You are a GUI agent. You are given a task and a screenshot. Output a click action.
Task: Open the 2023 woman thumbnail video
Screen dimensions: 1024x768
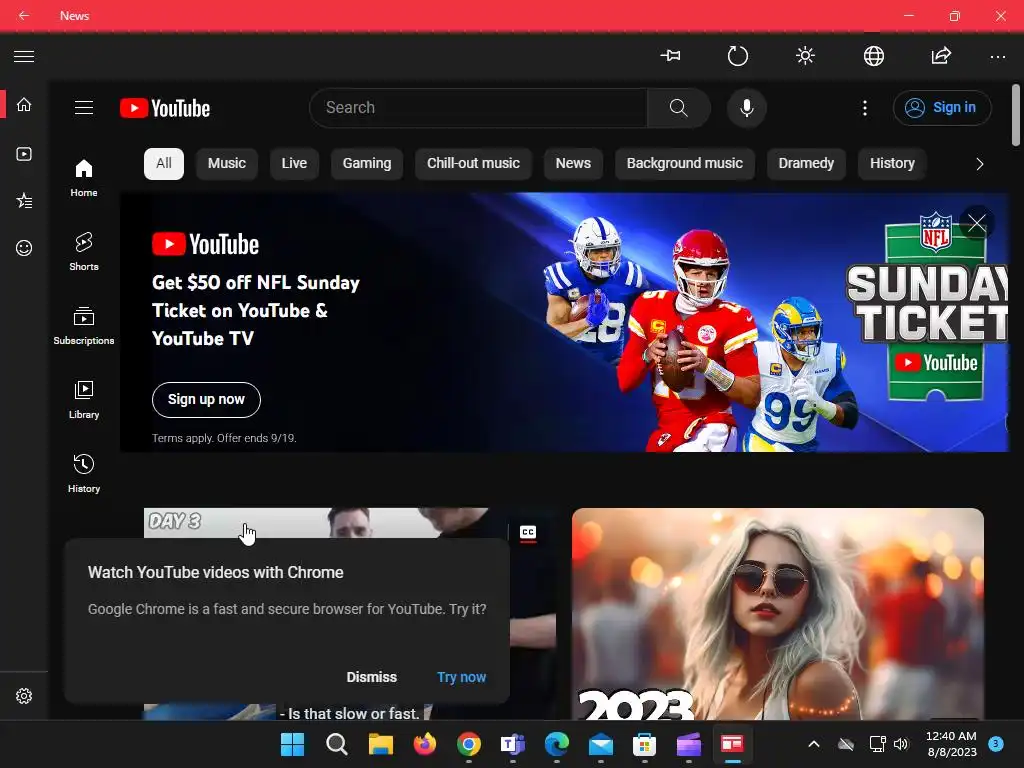pos(778,614)
